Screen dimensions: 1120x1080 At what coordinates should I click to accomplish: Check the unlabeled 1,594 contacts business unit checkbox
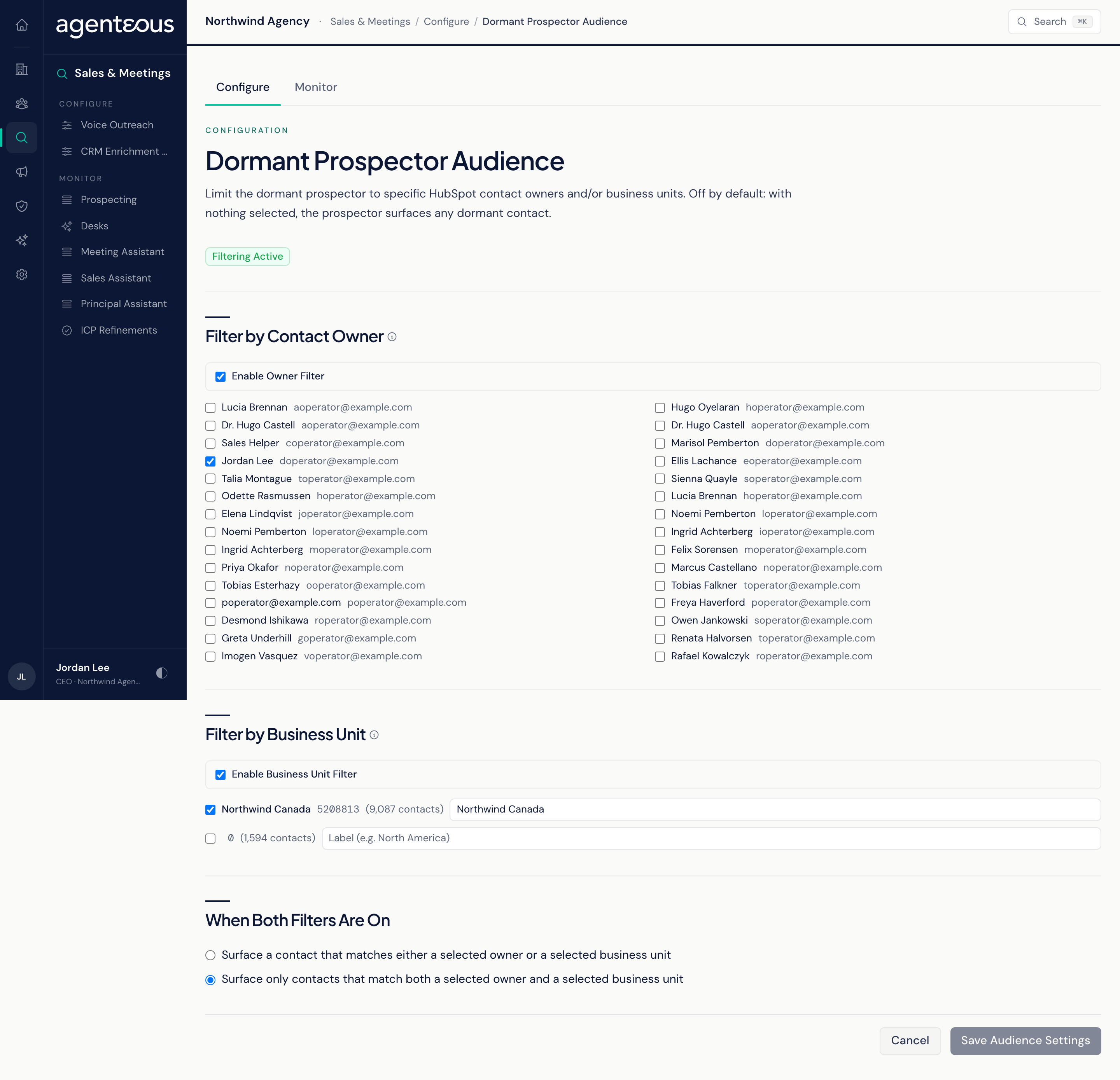point(210,839)
